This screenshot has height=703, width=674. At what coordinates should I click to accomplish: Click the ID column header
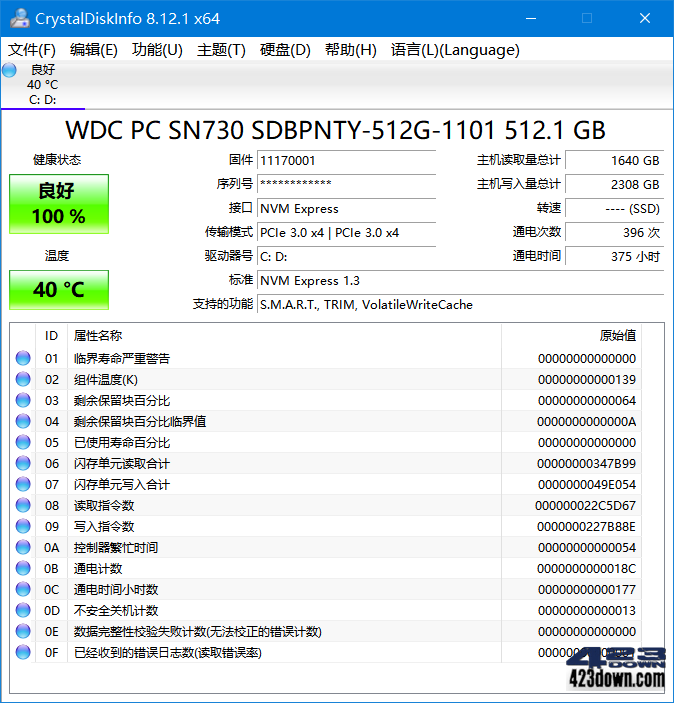[52, 335]
